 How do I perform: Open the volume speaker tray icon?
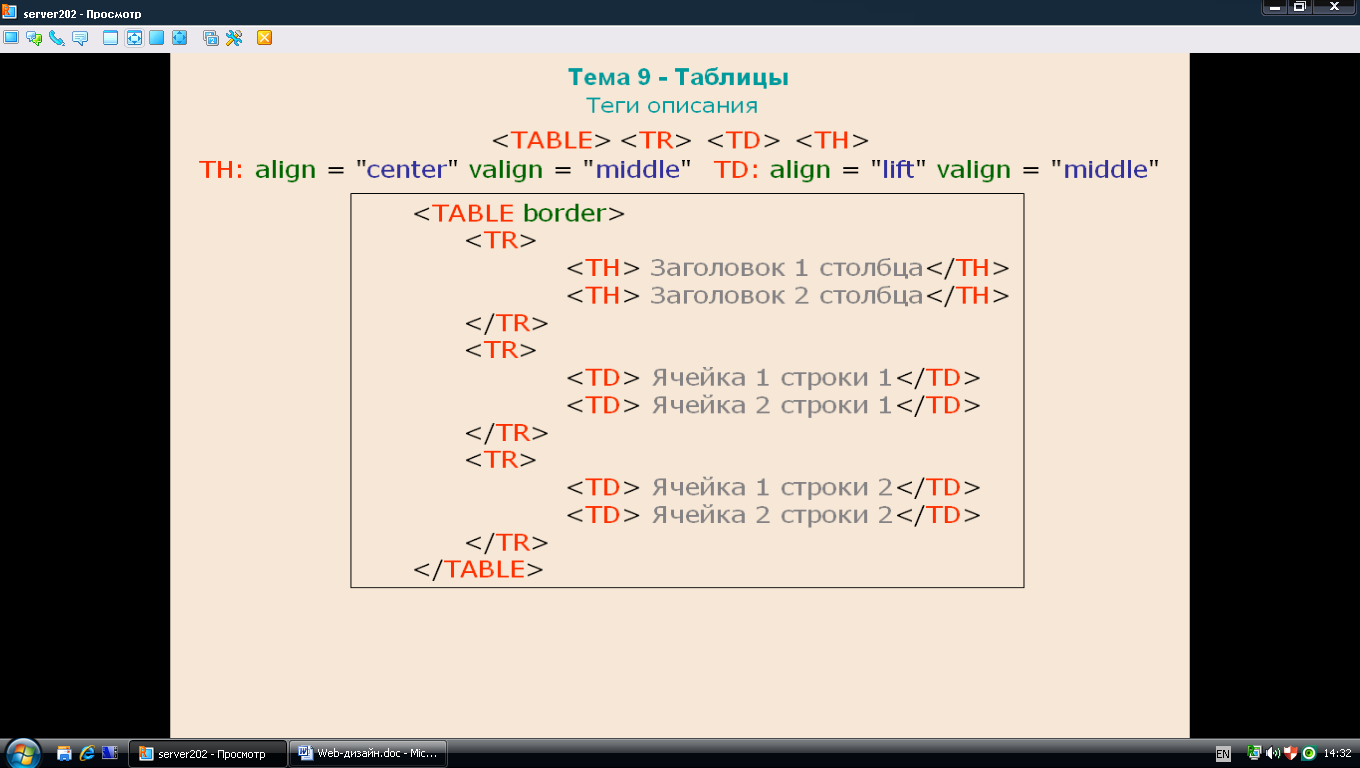[x=1273, y=753]
